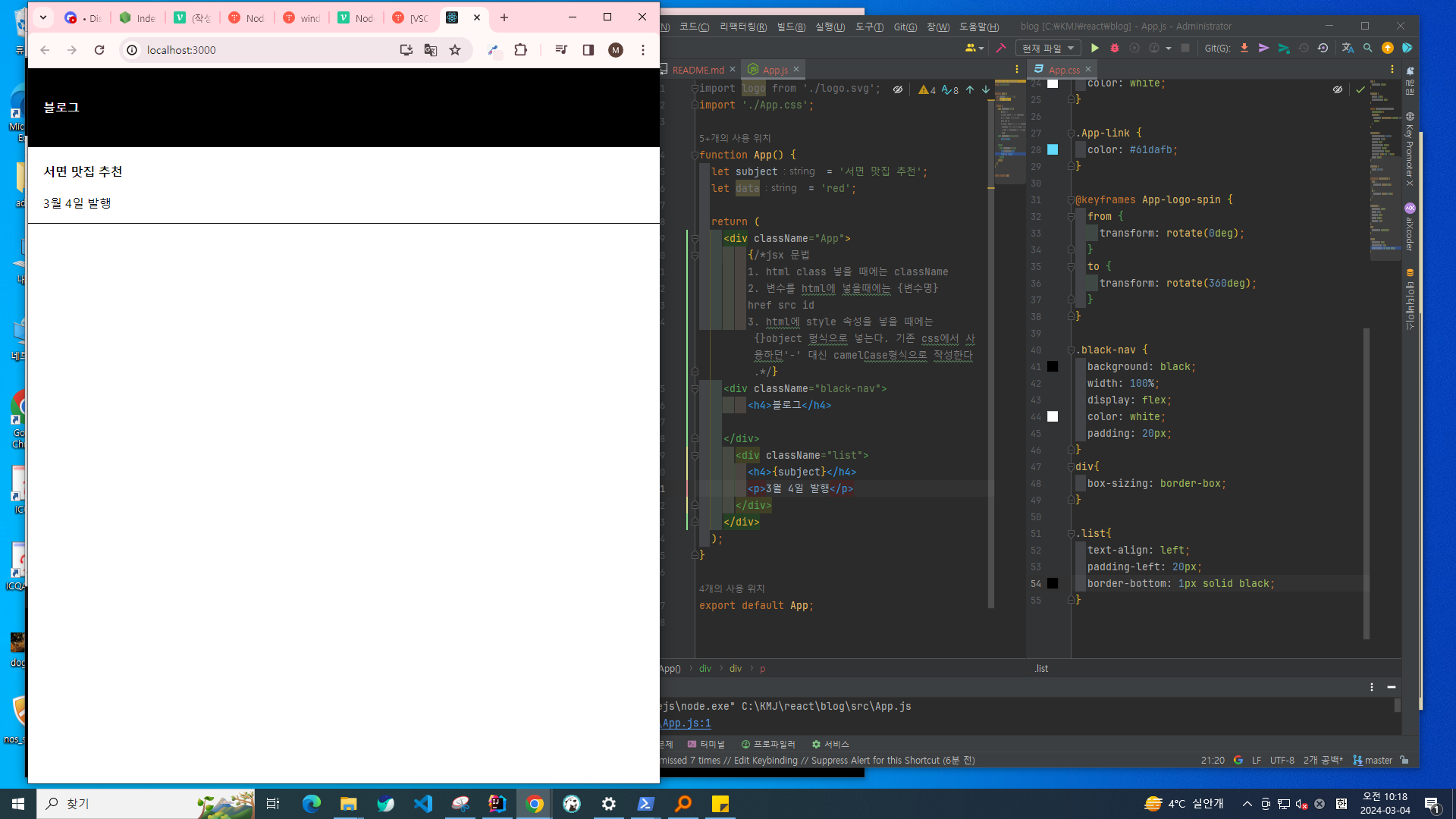Image resolution: width=1456 pixels, height=819 pixels.
Task: Open the 빌드(B) menu in IDE
Action: (791, 27)
